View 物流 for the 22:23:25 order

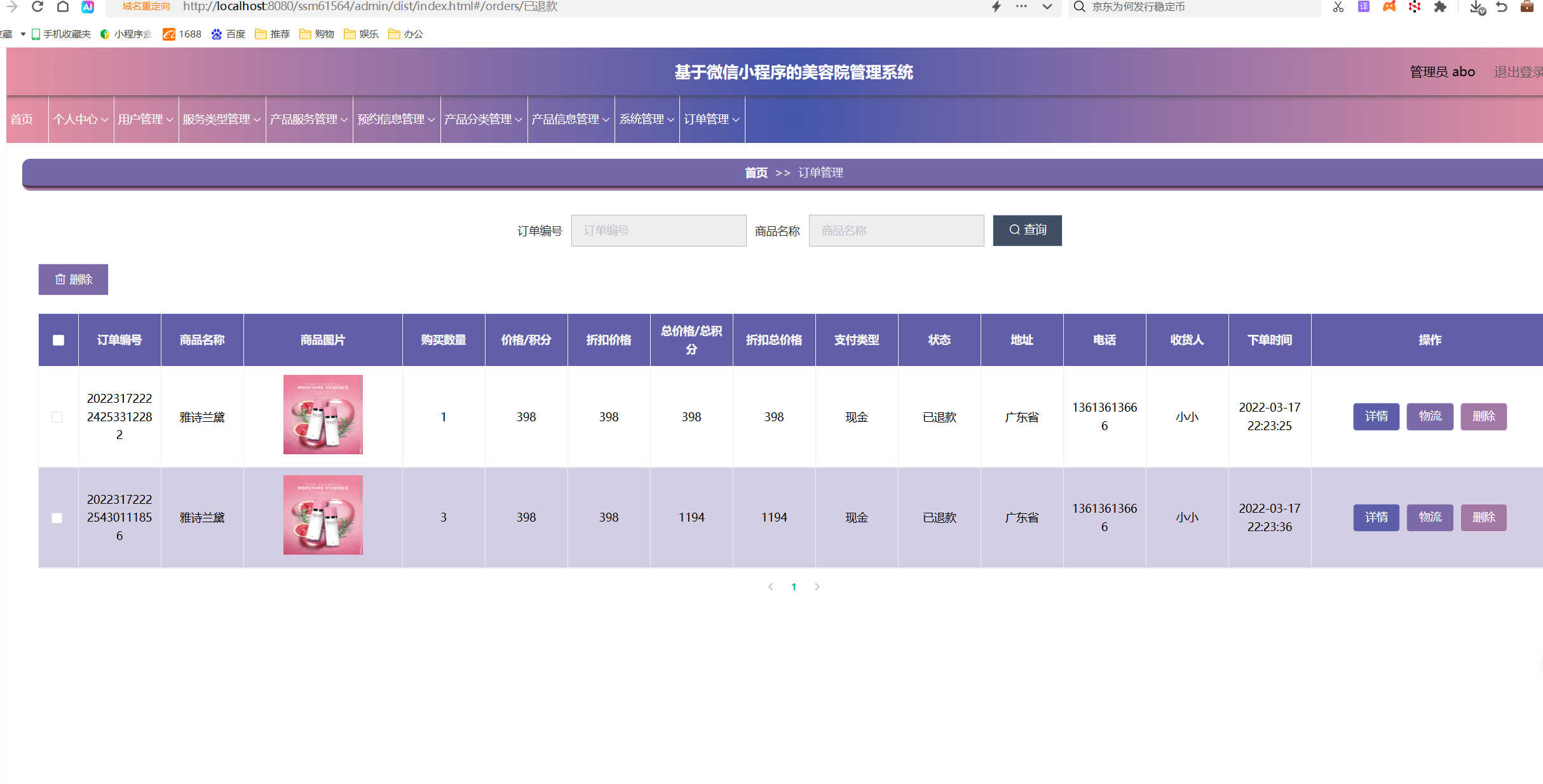[1430, 417]
